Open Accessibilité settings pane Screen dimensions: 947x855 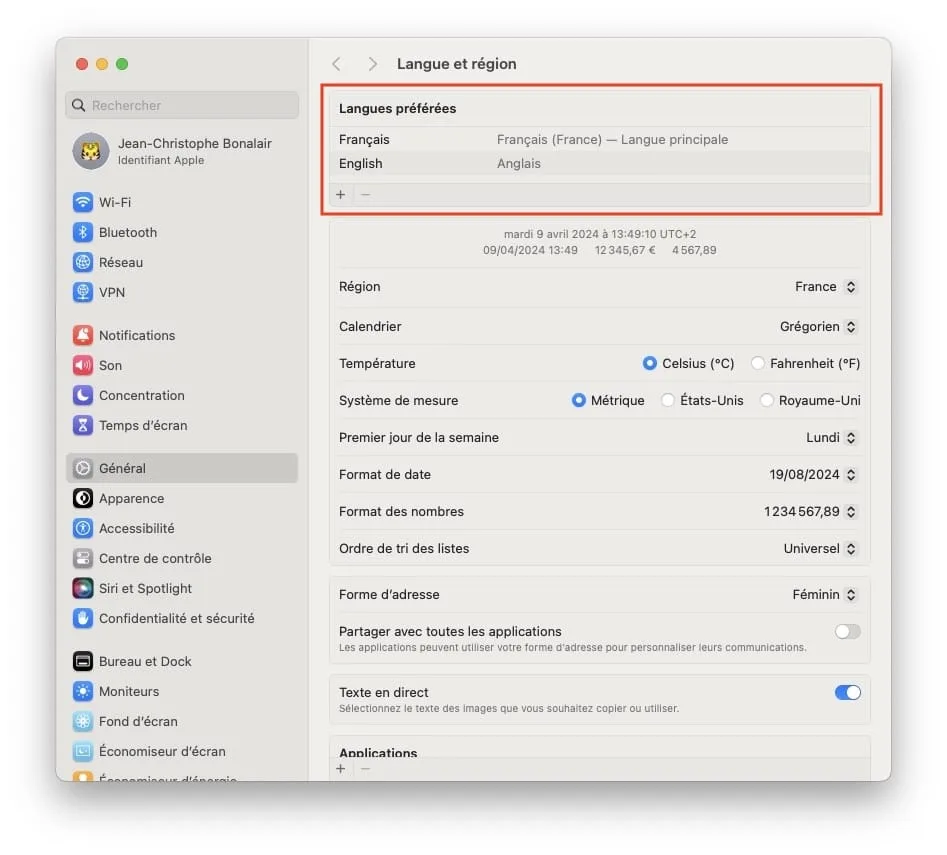coord(182,528)
